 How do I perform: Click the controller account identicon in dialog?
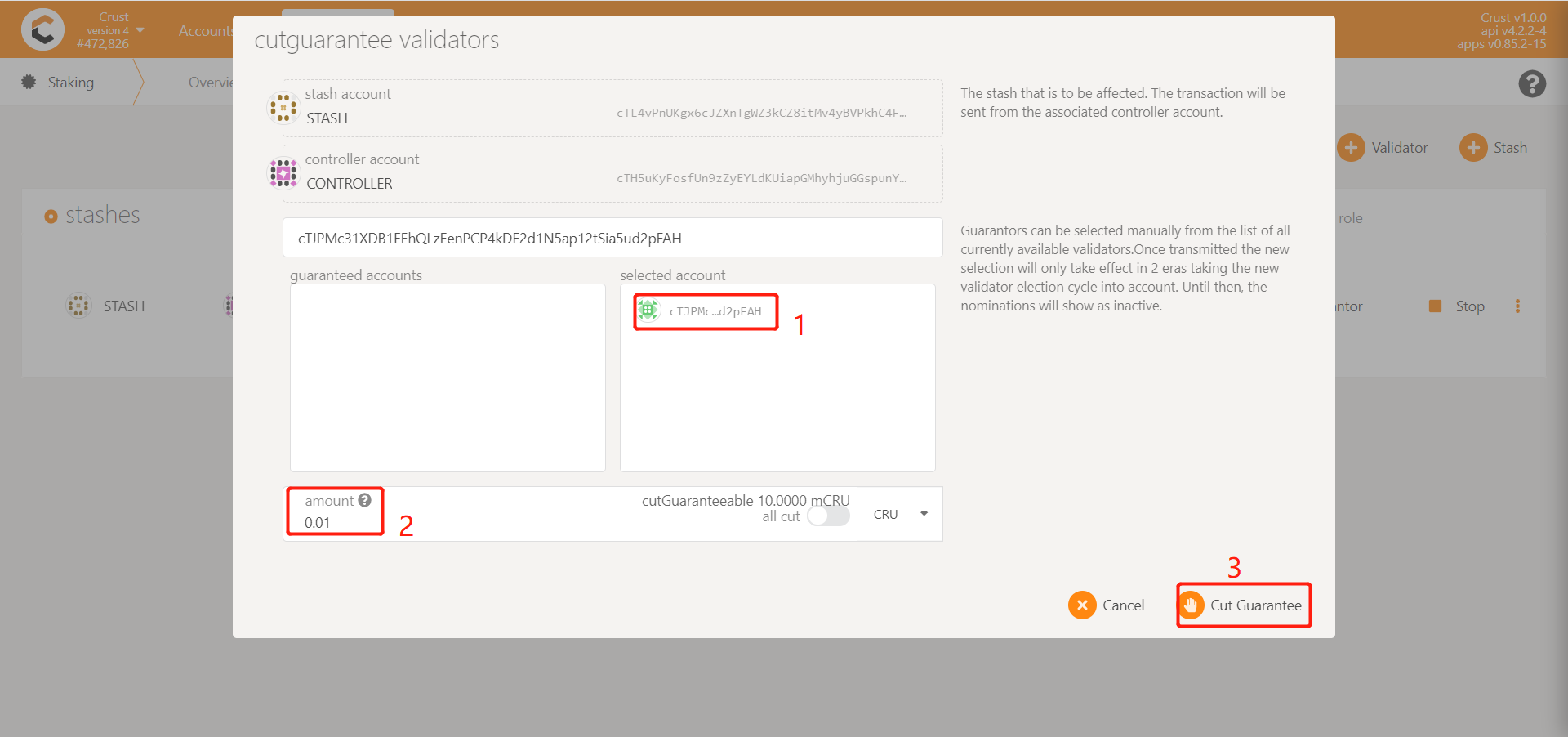tap(283, 173)
